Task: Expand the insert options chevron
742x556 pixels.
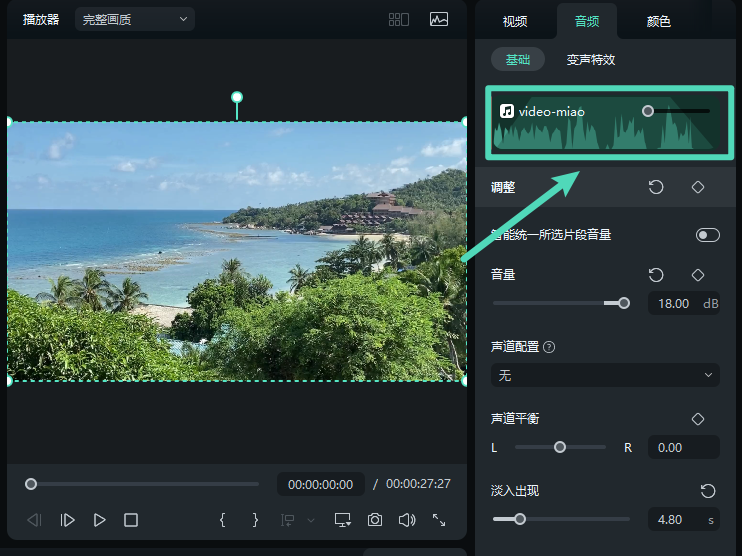Action: click(x=311, y=521)
